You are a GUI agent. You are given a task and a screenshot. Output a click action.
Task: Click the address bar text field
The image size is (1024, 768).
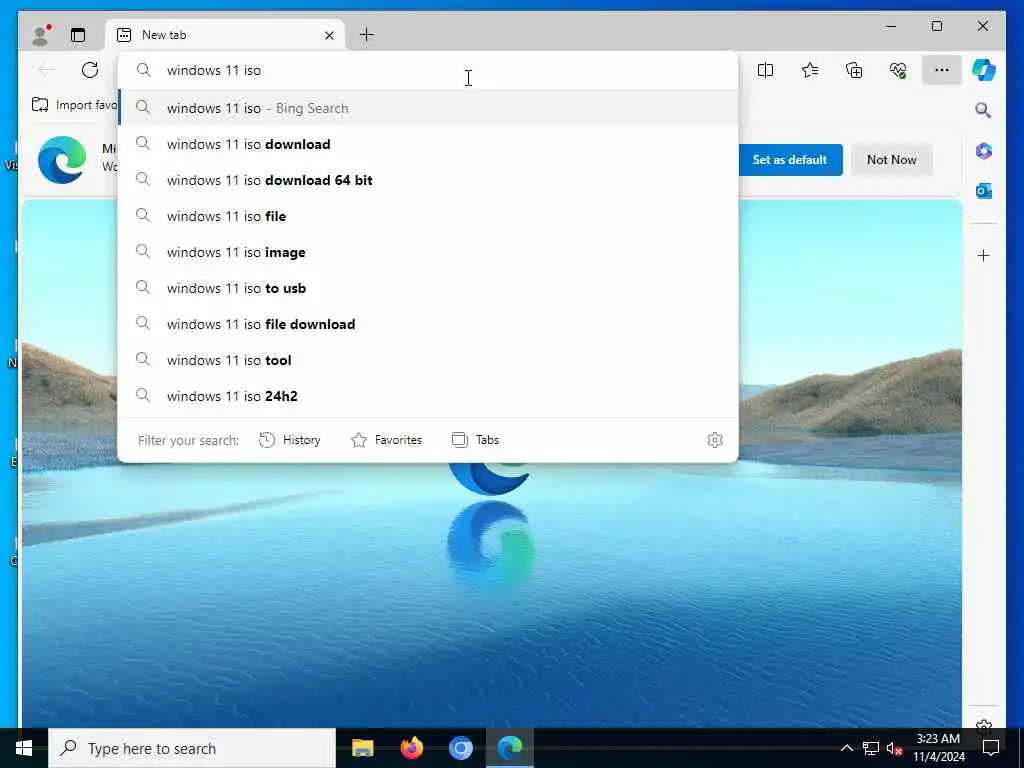(428, 70)
